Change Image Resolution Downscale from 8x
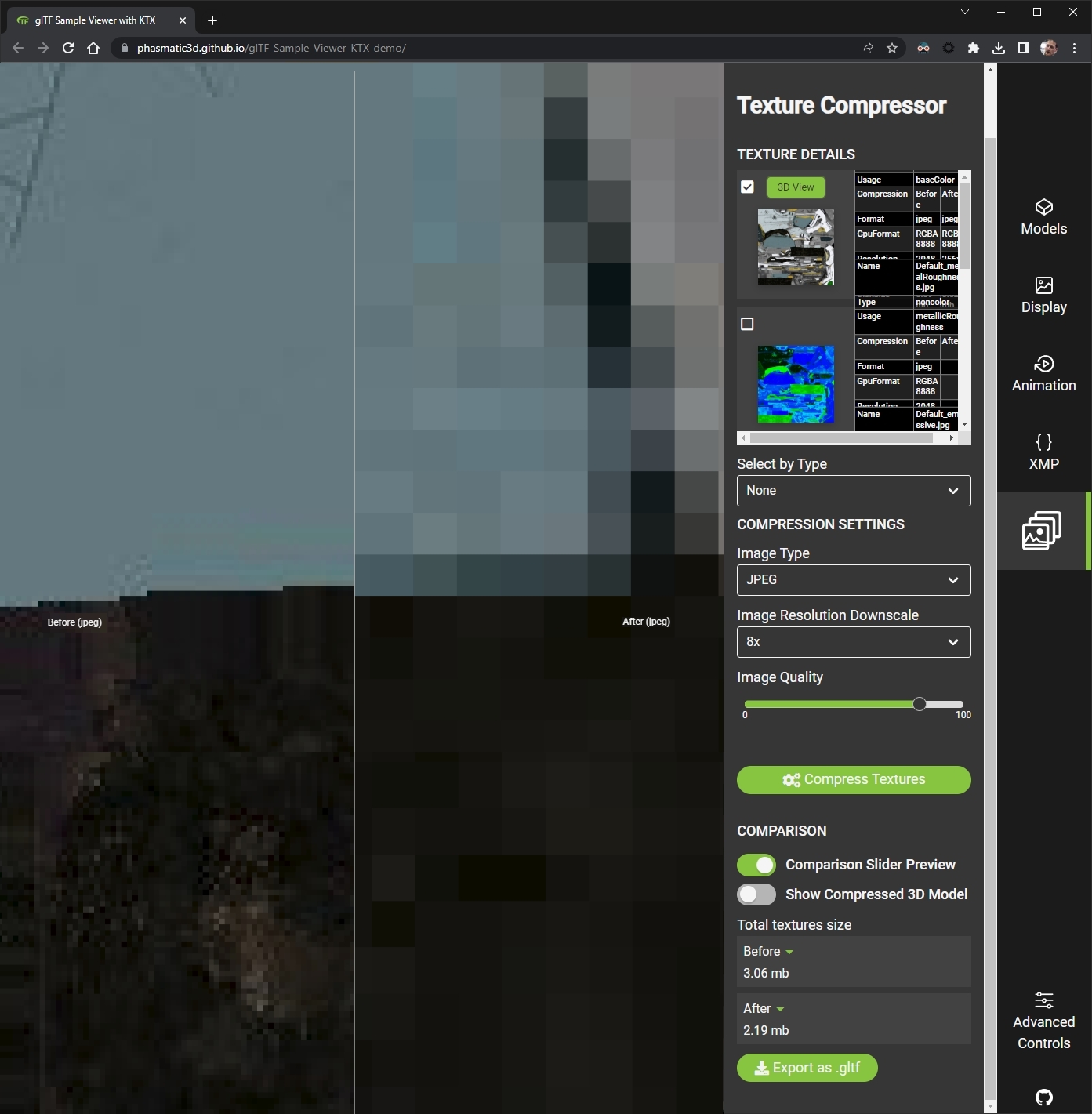1092x1114 pixels. (853, 642)
